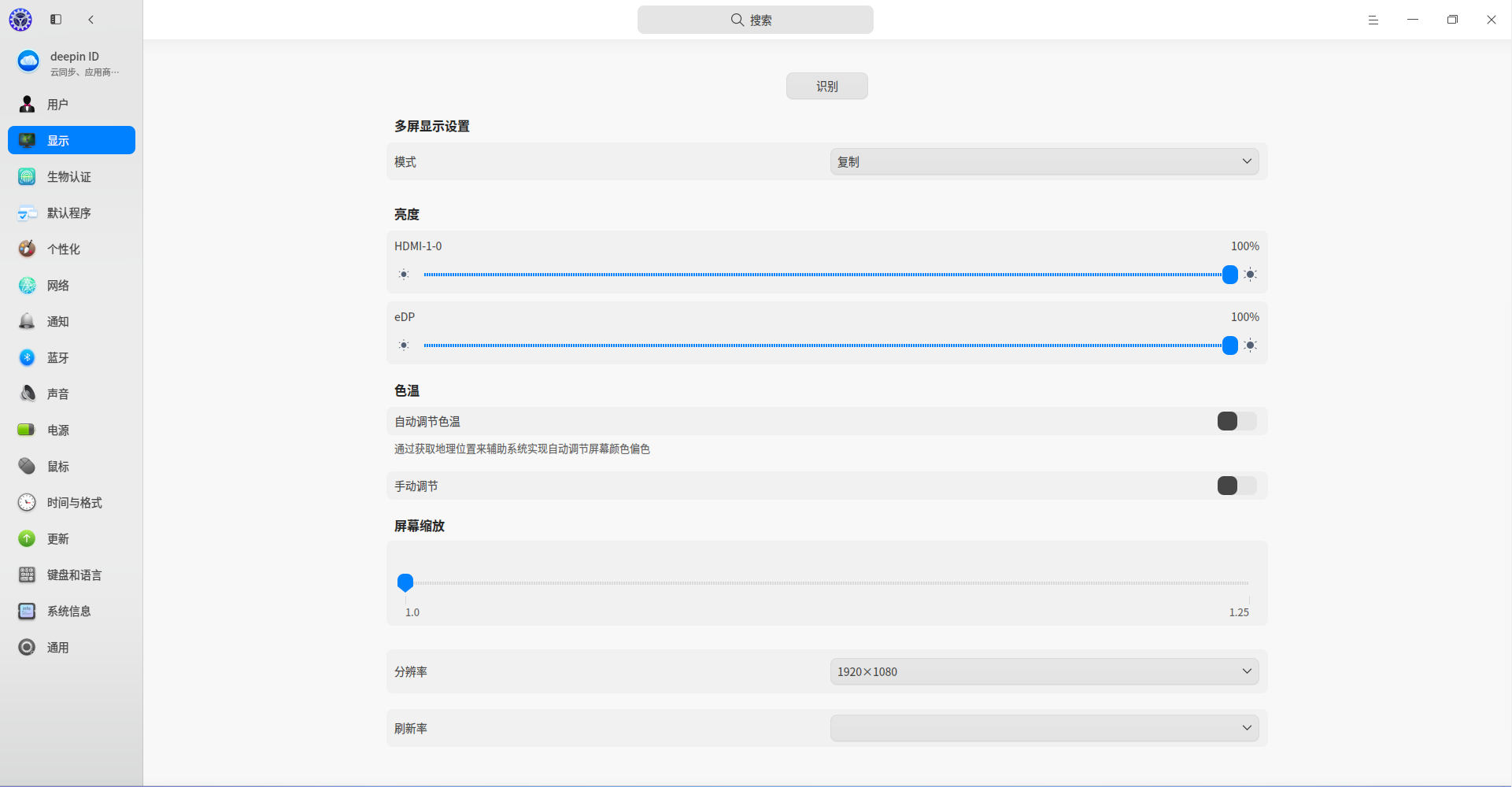
Task: Click eDP brightness slider handle
Action: click(x=1230, y=345)
